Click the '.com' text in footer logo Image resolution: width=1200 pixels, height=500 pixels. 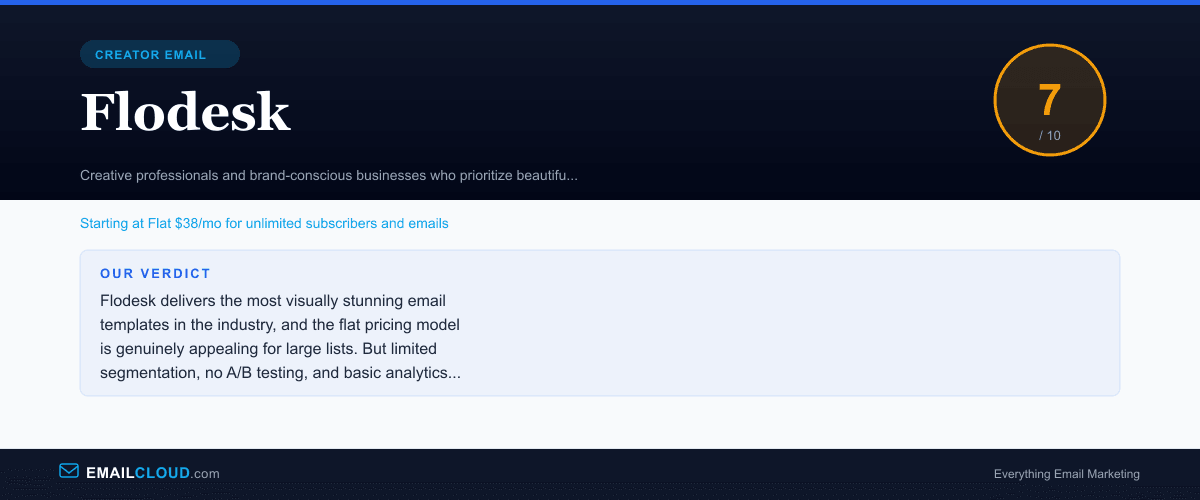(x=205, y=473)
